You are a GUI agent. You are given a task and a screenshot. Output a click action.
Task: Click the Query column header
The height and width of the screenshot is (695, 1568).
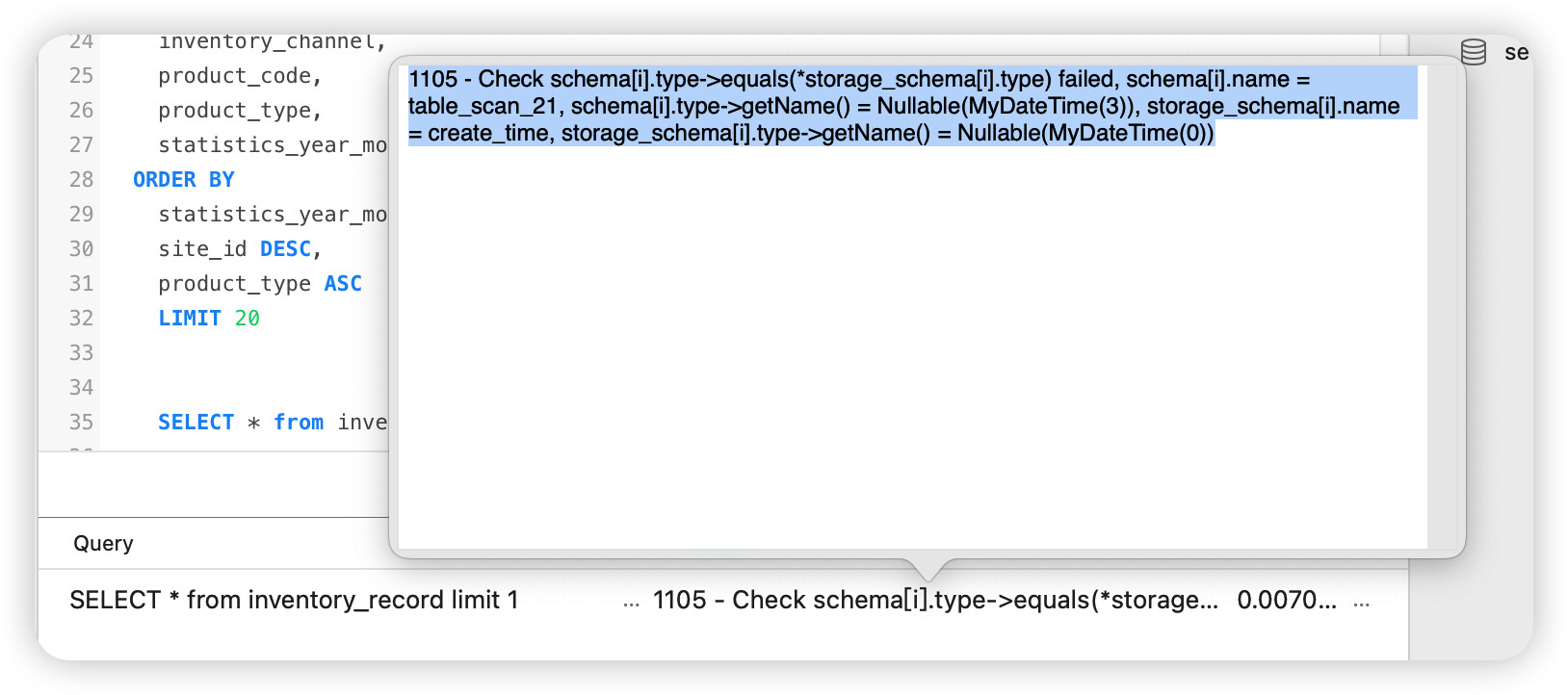point(103,544)
